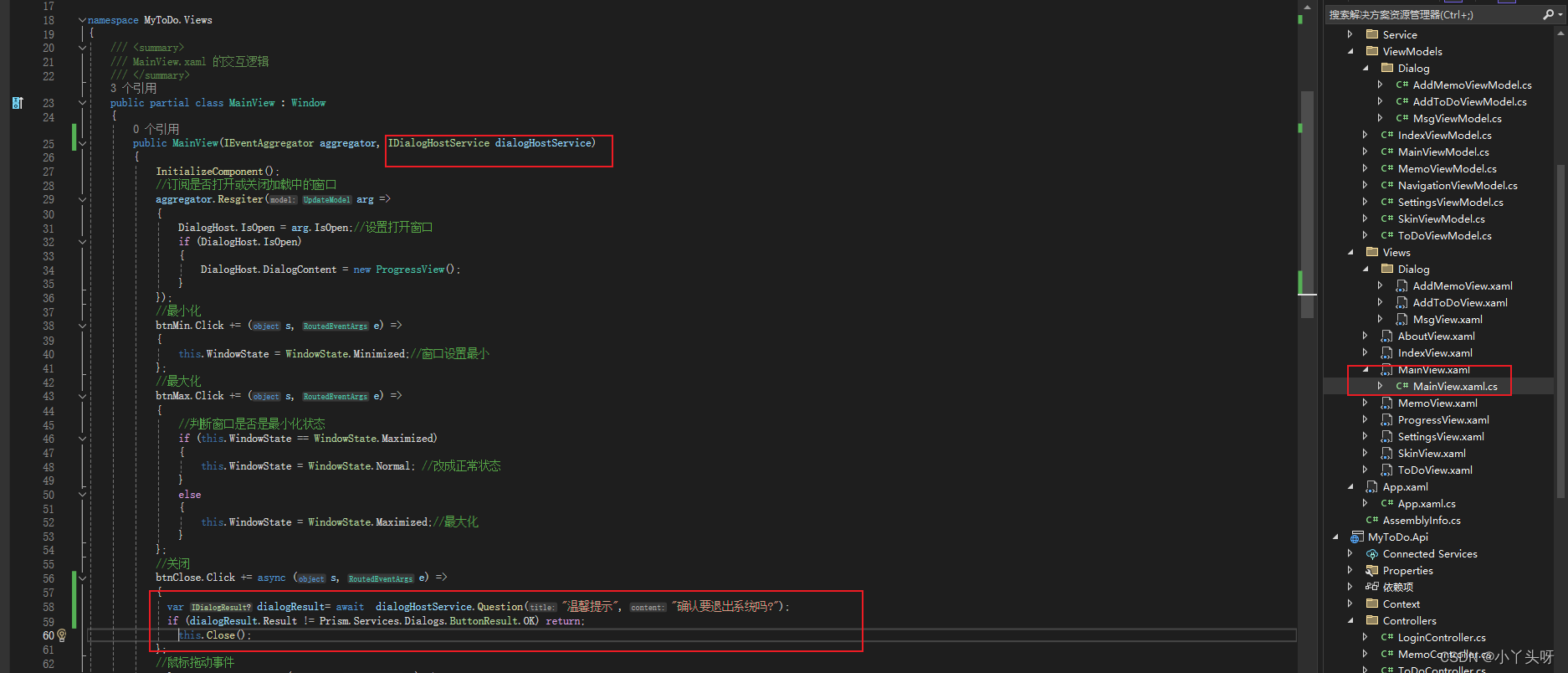Click the Views folder icon
Viewport: 1568px width, 673px height.
(1372, 252)
